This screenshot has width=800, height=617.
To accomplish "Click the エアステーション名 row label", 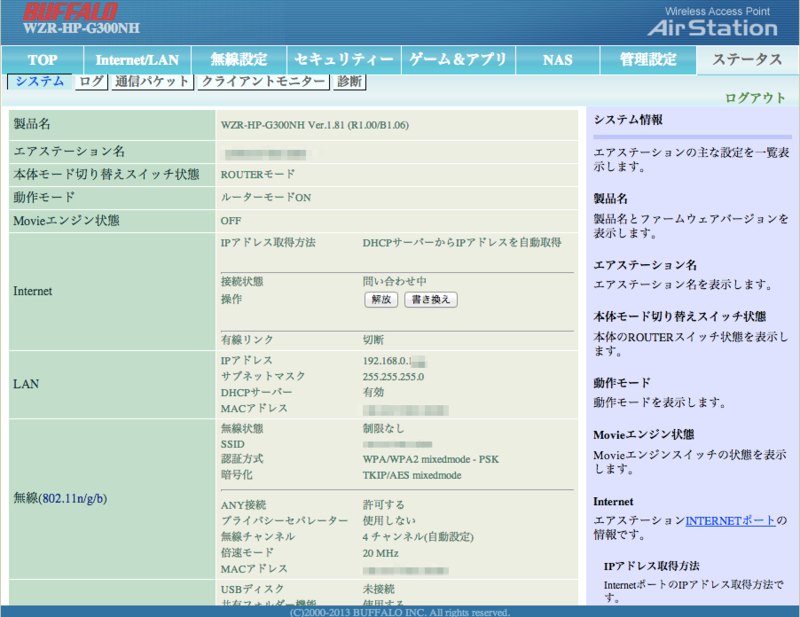I will (69, 151).
